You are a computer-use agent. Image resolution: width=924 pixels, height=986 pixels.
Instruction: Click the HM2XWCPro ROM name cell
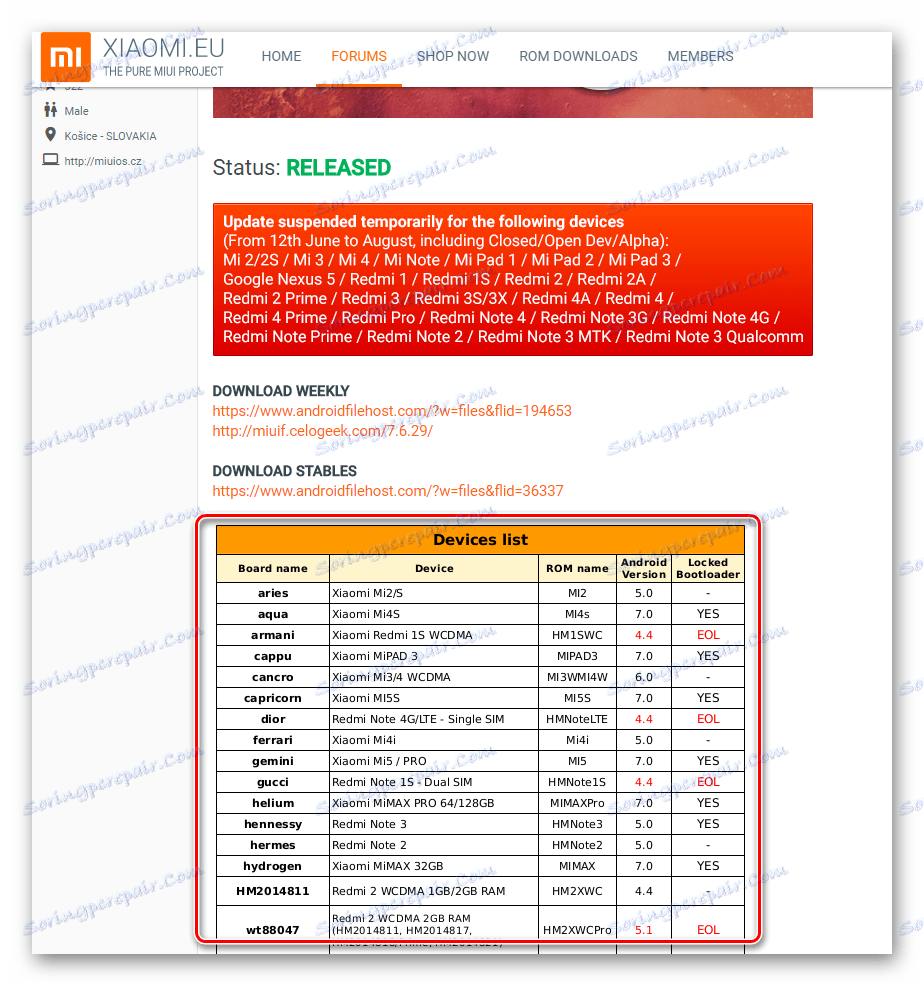[x=577, y=929]
